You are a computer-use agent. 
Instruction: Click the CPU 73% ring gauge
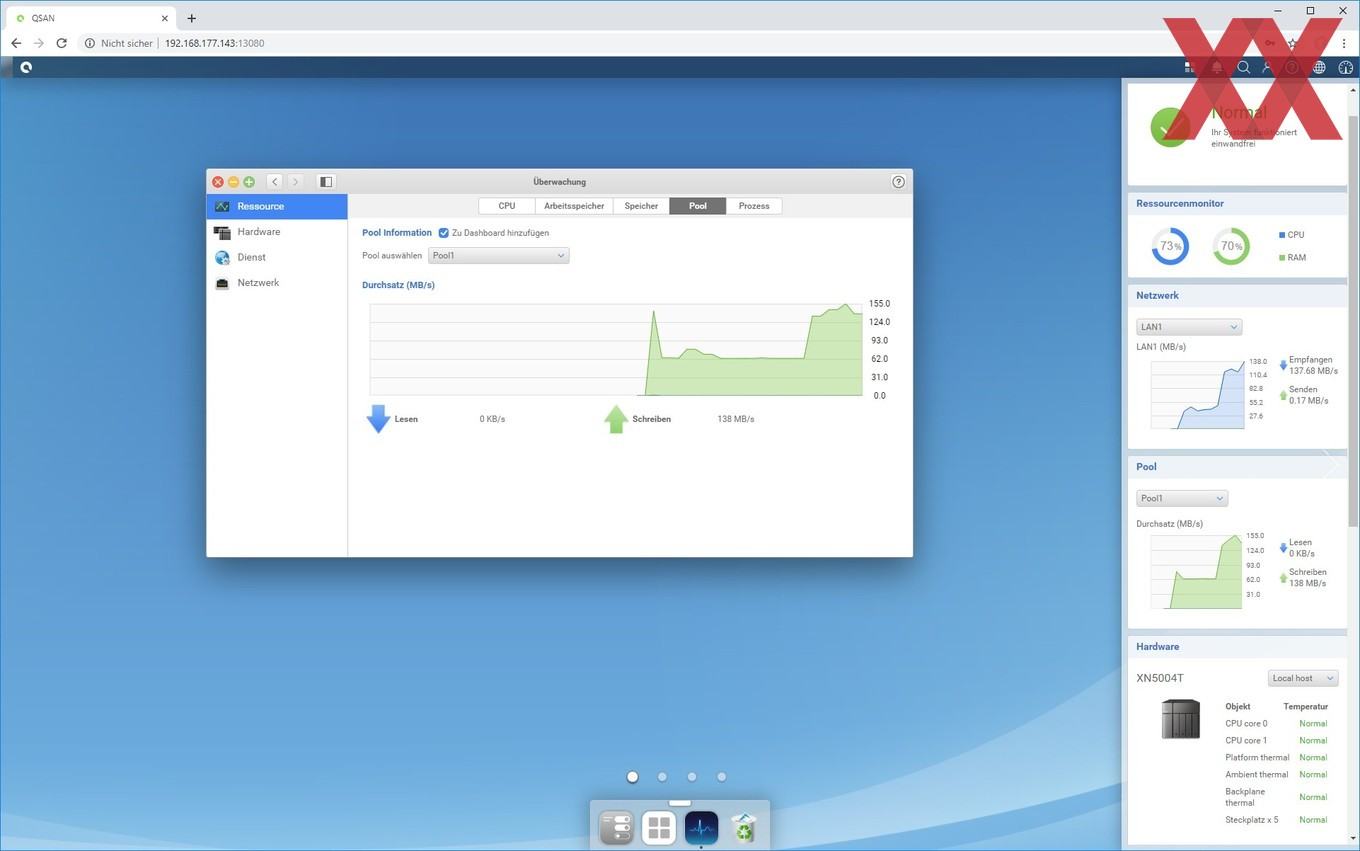point(1170,246)
